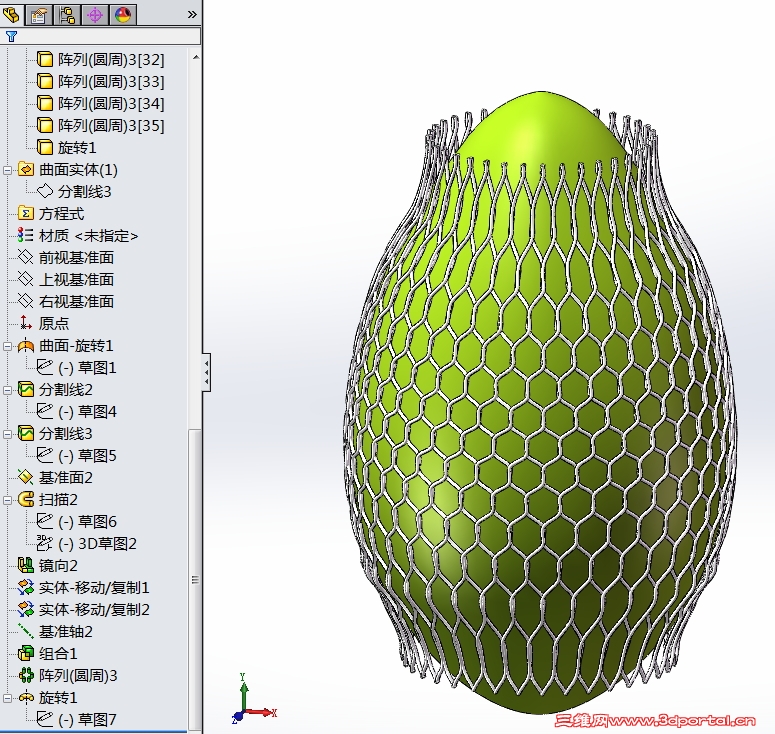This screenshot has height=734, width=775.
Task: Select the 上视基准面 plane icon
Action: (x=26, y=279)
